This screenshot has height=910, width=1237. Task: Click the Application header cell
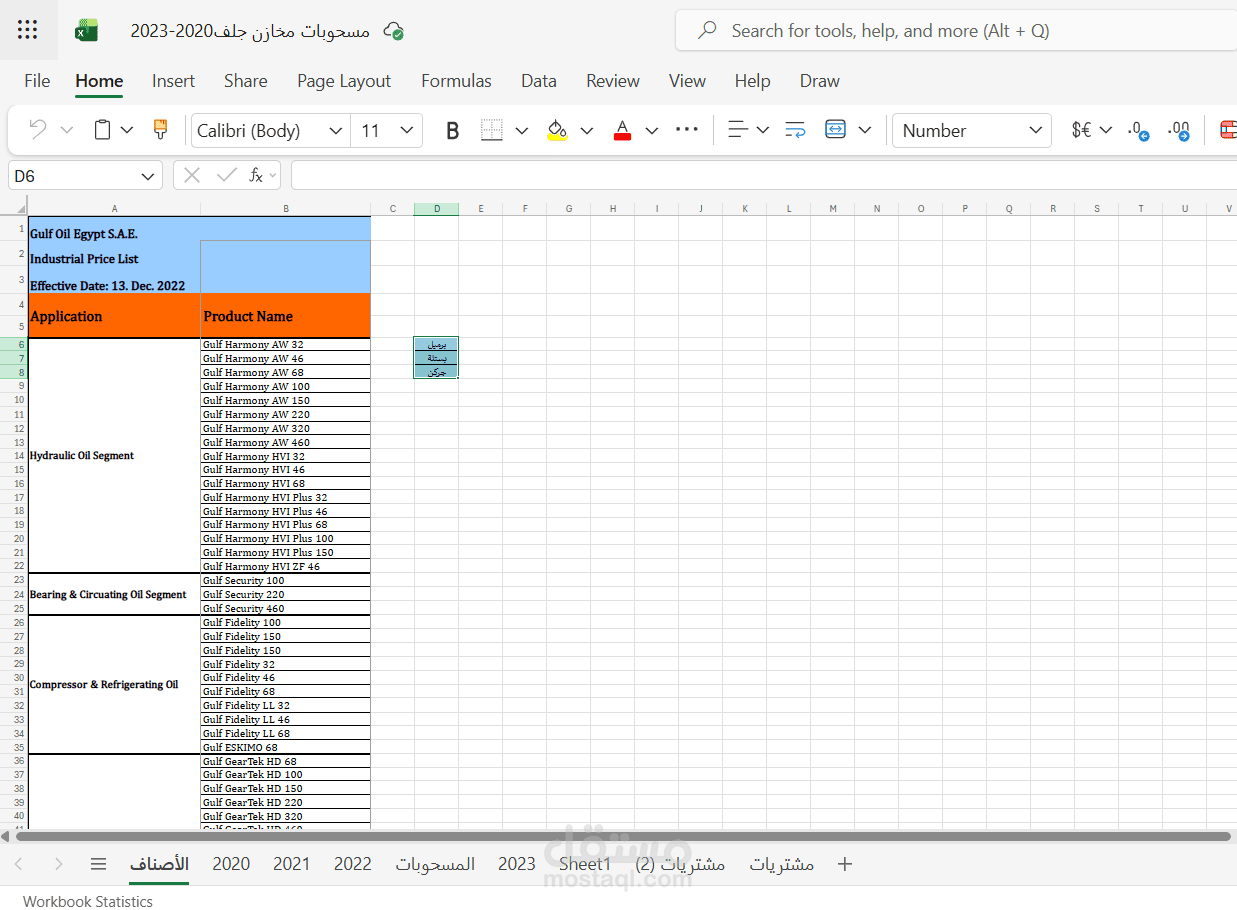[115, 316]
